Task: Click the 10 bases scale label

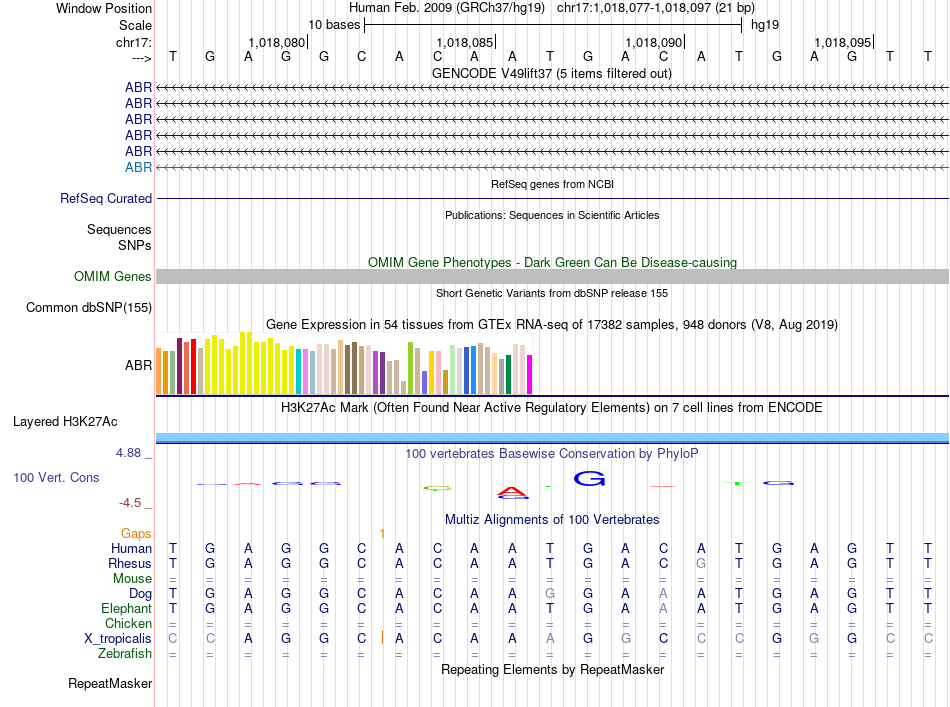Action: click(x=334, y=25)
